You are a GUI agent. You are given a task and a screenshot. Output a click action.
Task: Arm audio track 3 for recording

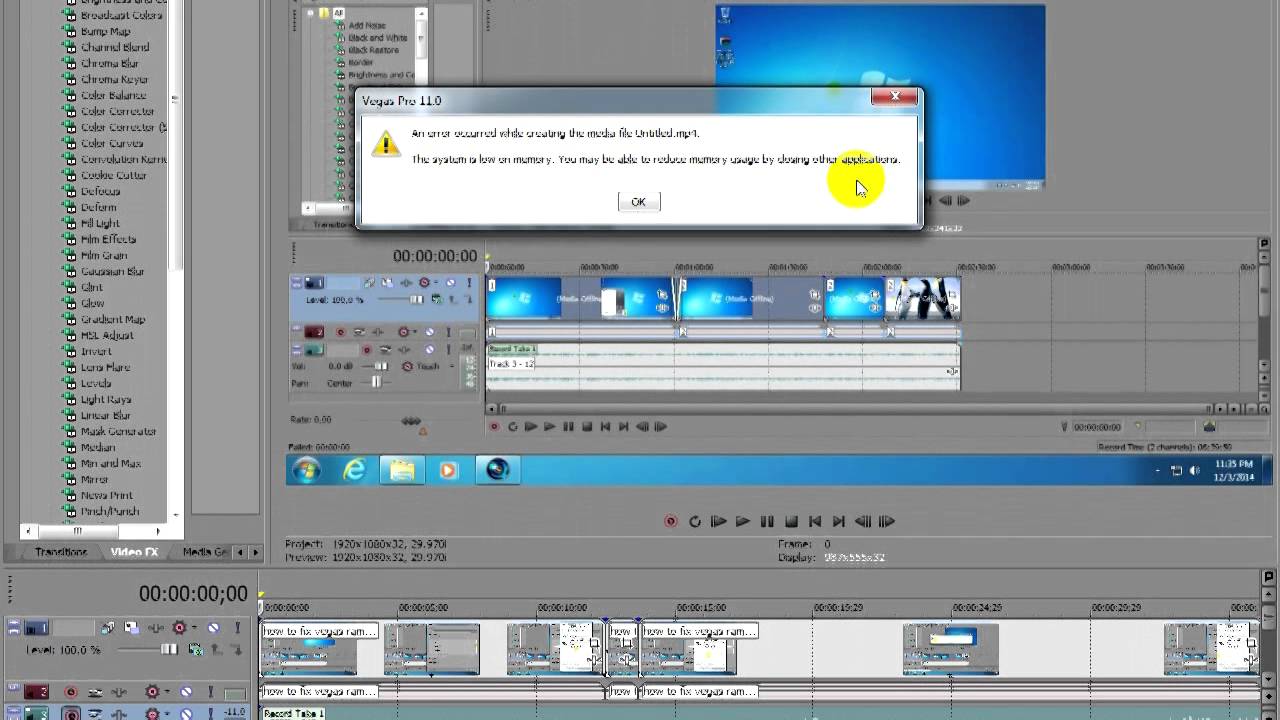pos(70,714)
